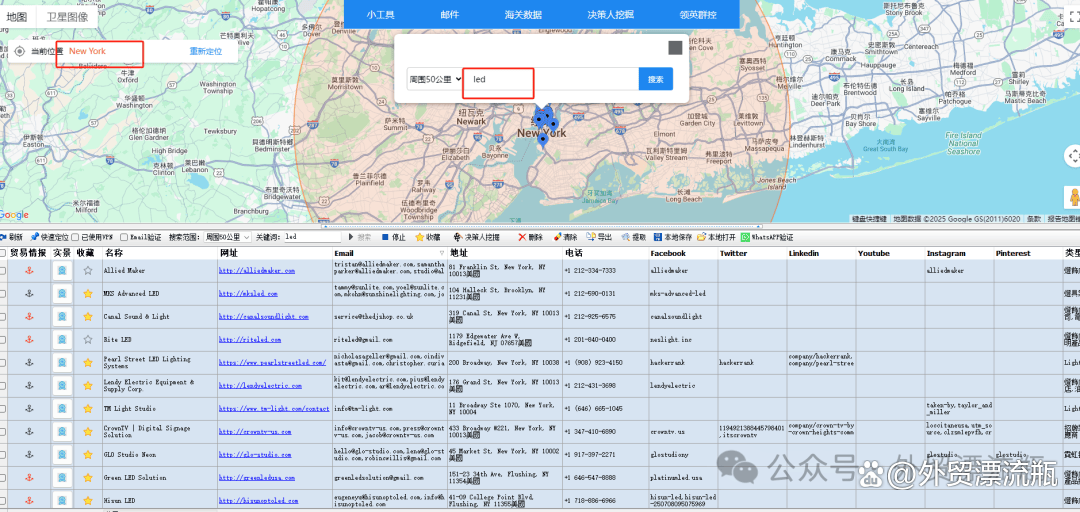Click trade info anchor icon for Green LED Solution
1080x512 pixels.
point(29,478)
